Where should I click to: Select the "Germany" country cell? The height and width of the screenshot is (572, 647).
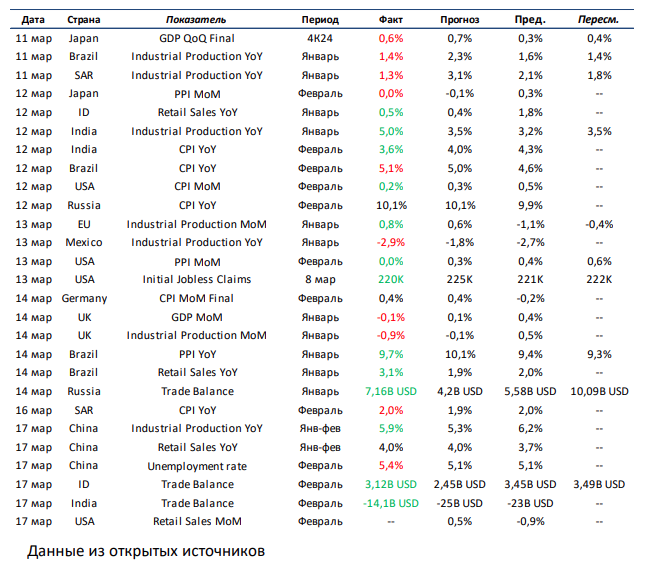click(x=83, y=298)
